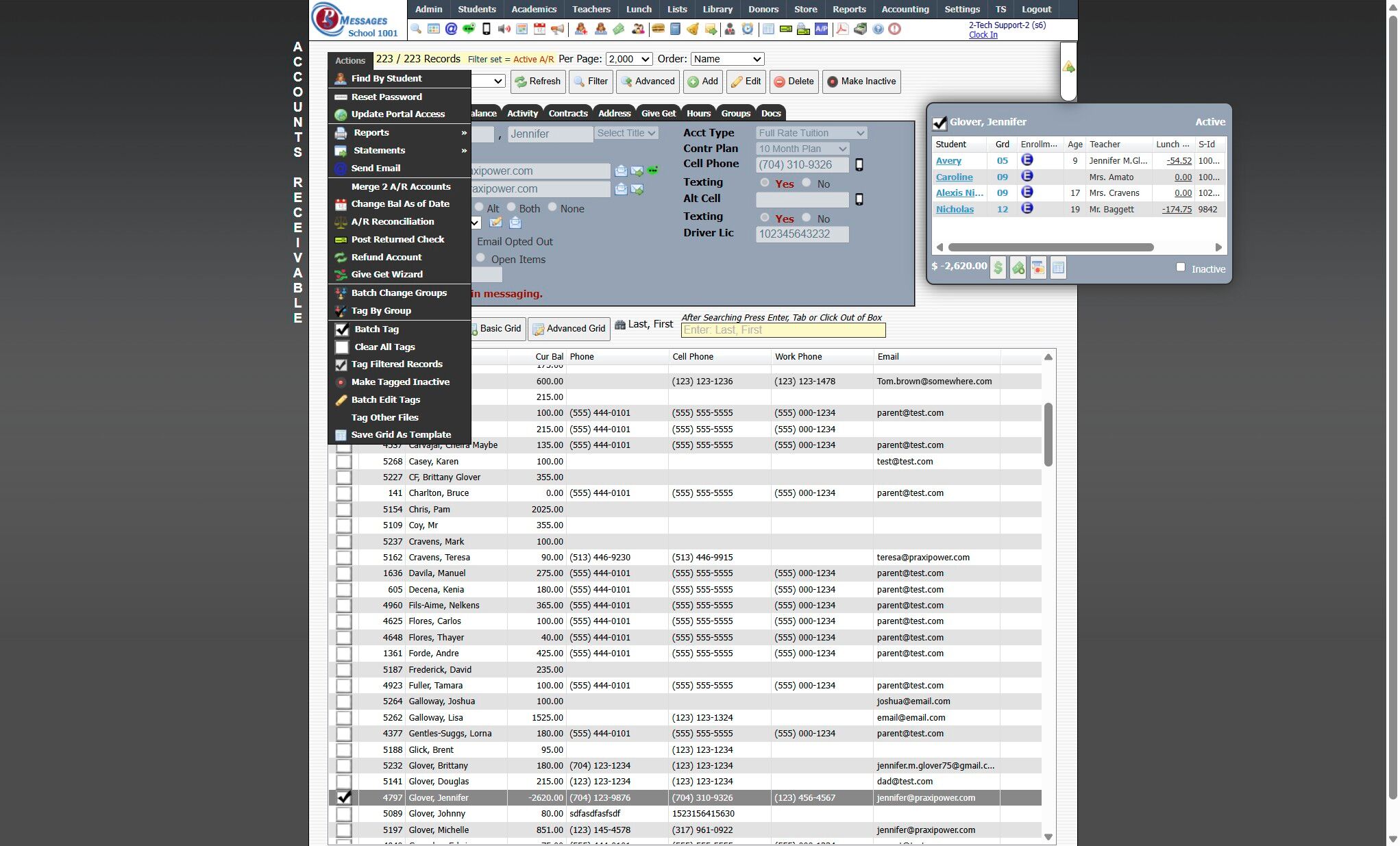This screenshot has height=846, width=1400.
Task: Open the Per Page dropdown
Action: [628, 60]
